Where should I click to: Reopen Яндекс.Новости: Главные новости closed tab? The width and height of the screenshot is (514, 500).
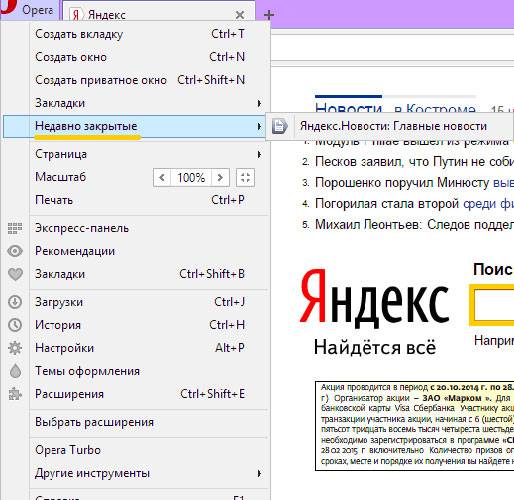click(389, 126)
